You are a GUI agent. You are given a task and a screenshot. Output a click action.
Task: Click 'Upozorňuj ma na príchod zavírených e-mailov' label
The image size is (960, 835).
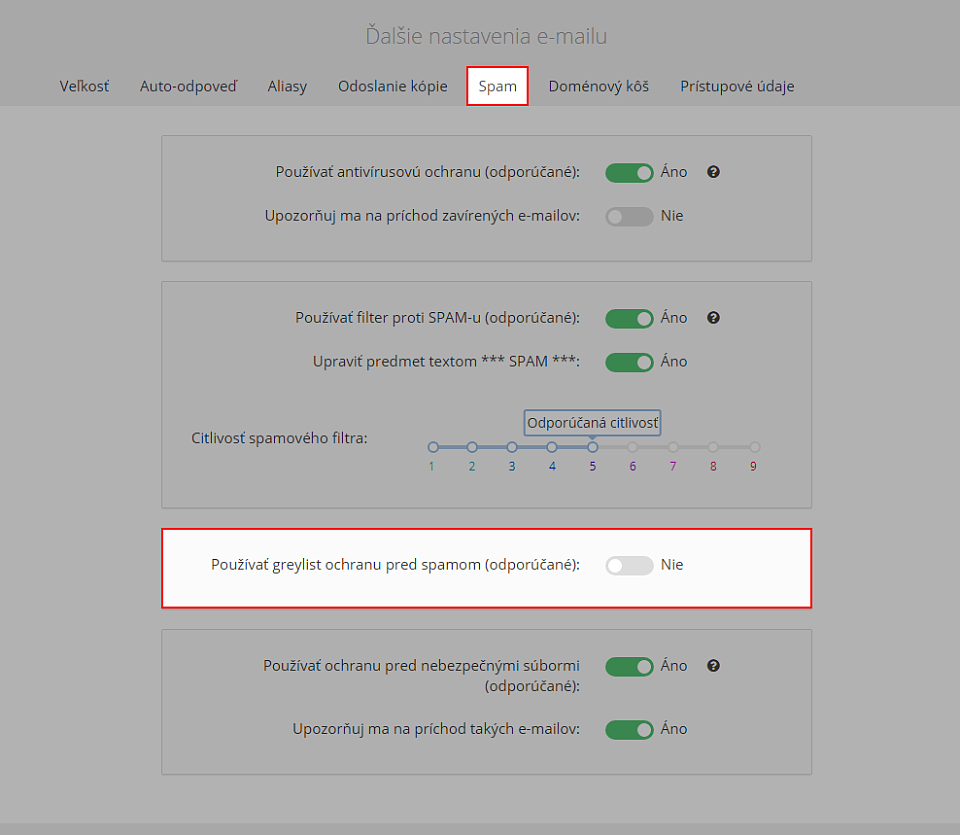click(x=422, y=215)
